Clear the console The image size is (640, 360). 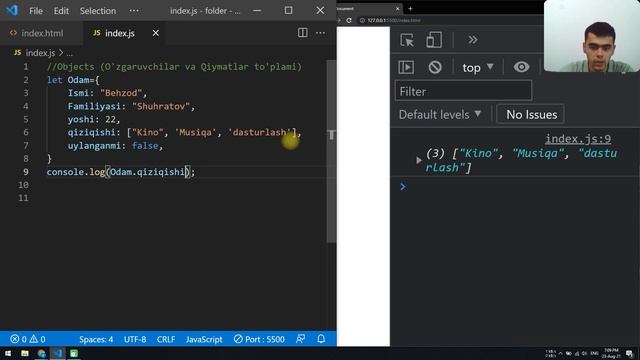[x=435, y=67]
